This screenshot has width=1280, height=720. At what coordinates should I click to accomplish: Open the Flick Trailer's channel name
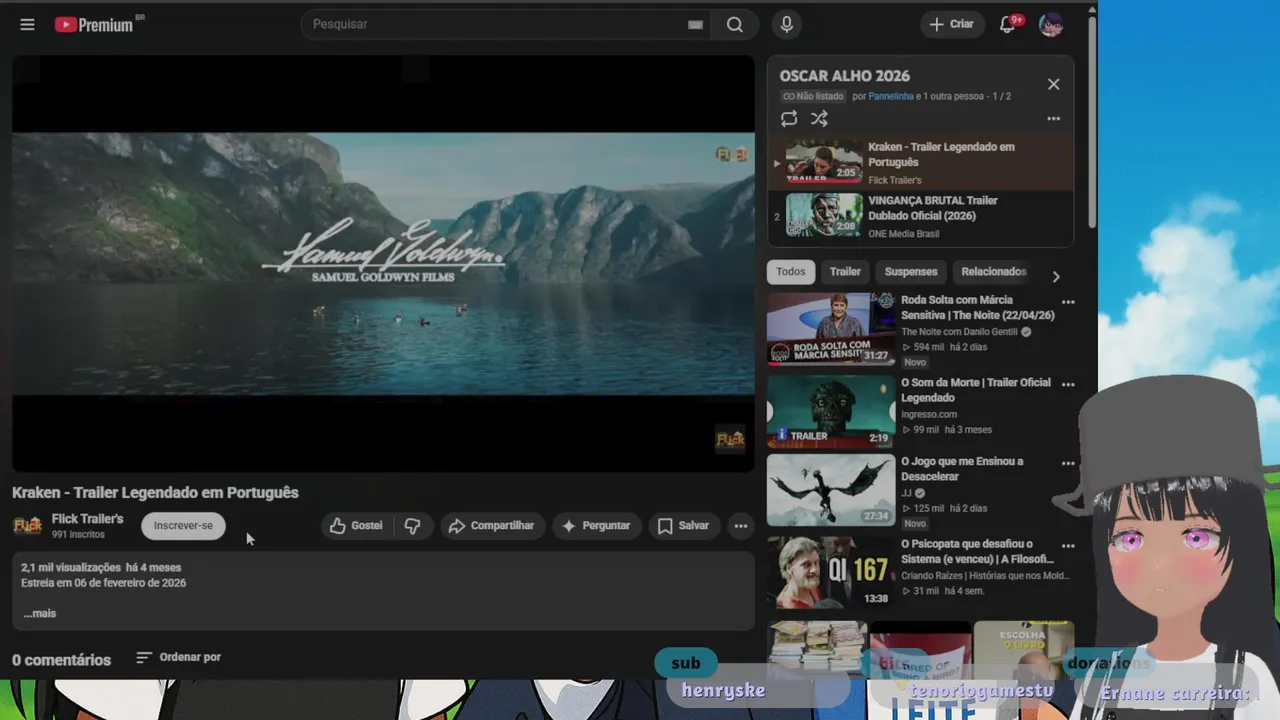87,519
